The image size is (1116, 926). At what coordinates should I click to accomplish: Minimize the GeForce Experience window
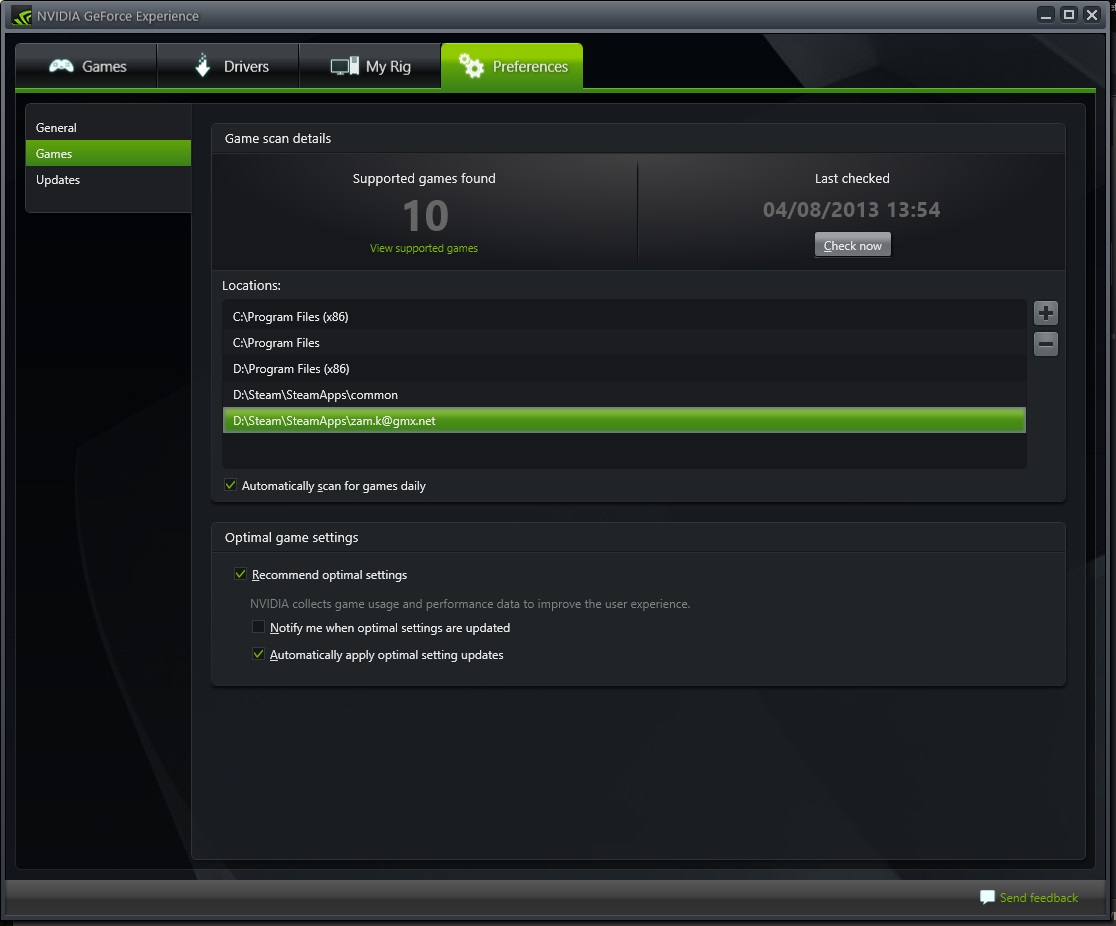(x=1046, y=14)
